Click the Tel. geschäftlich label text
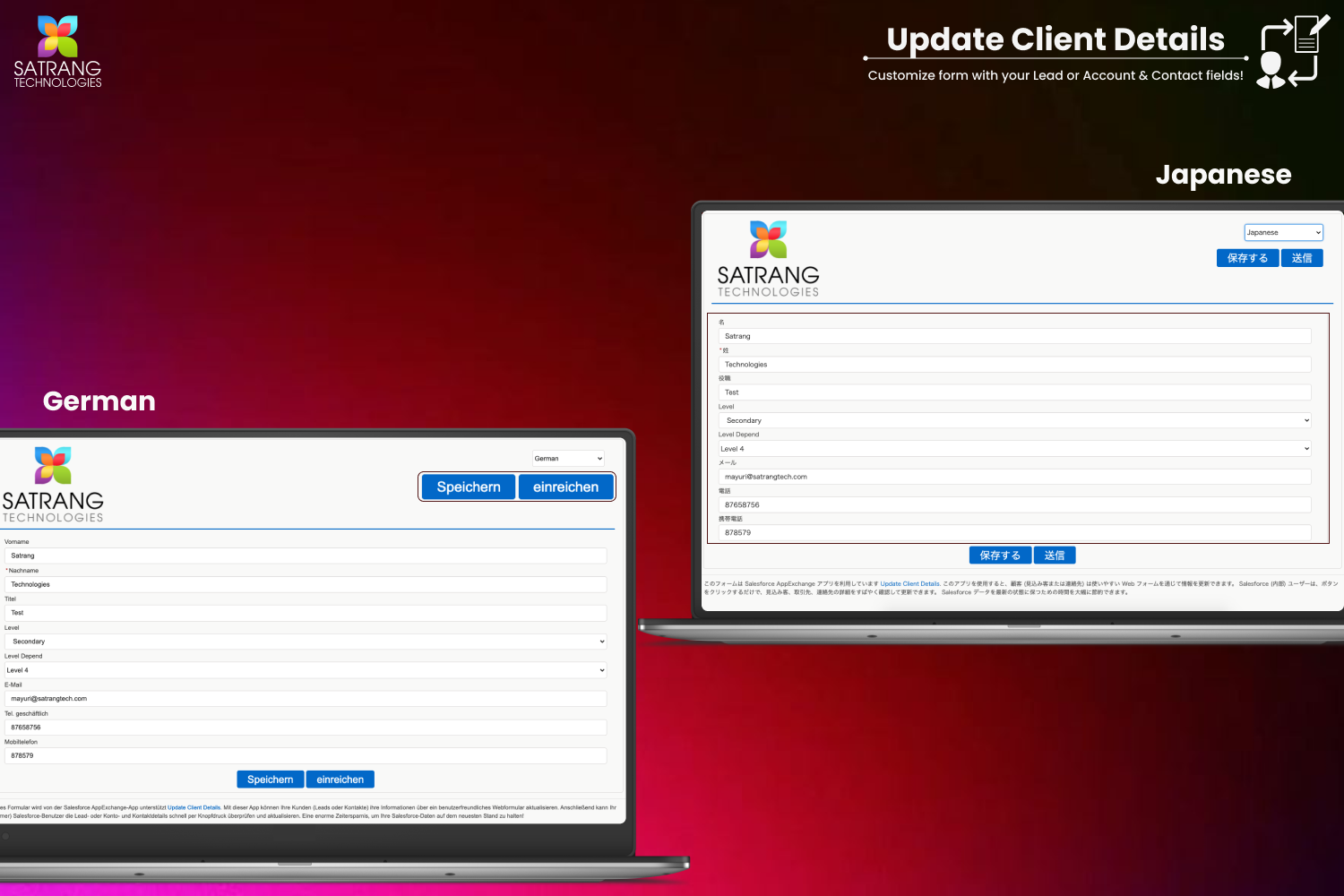This screenshot has width=1344, height=896. click(26, 714)
